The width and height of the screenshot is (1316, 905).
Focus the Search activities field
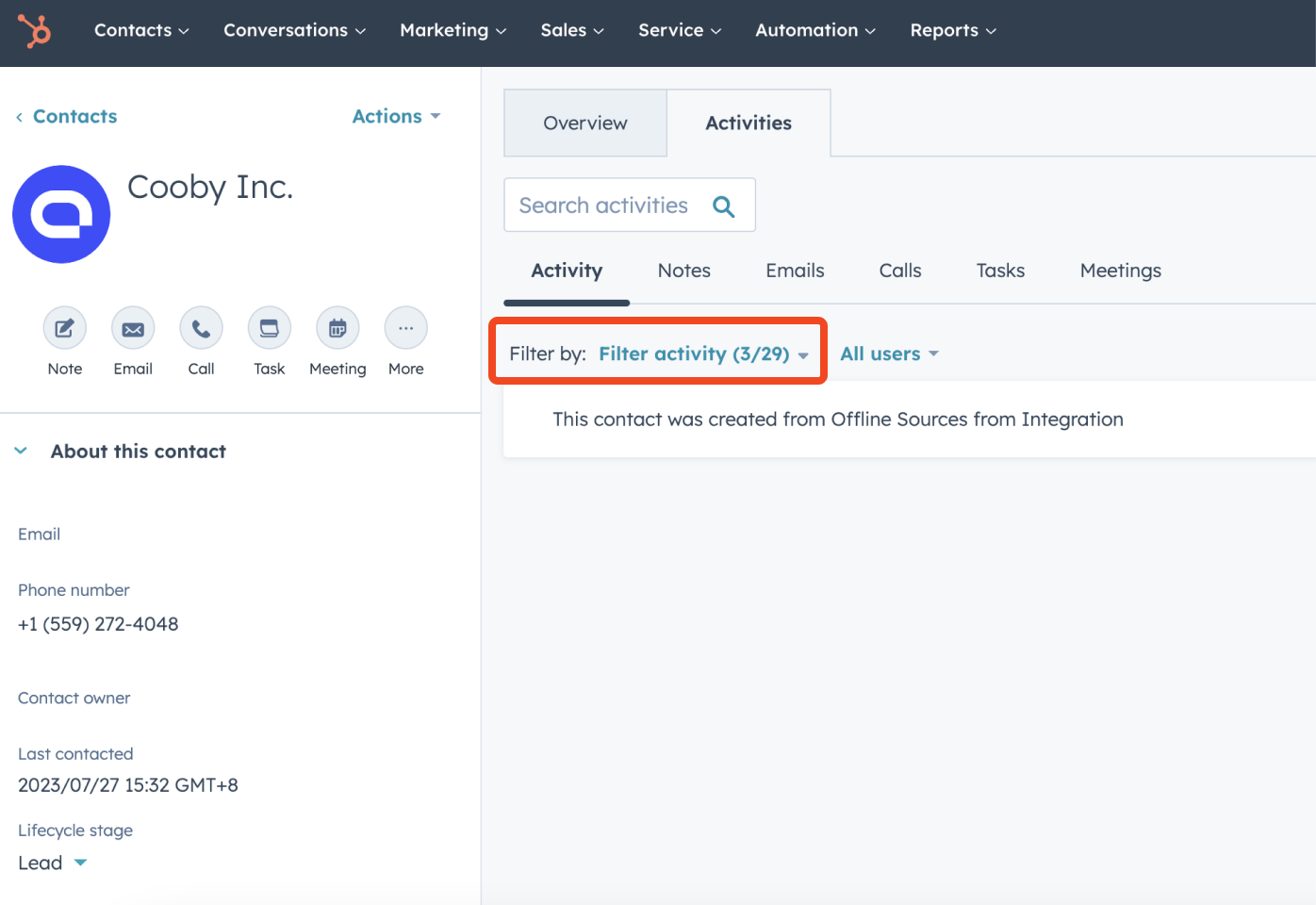[630, 205]
